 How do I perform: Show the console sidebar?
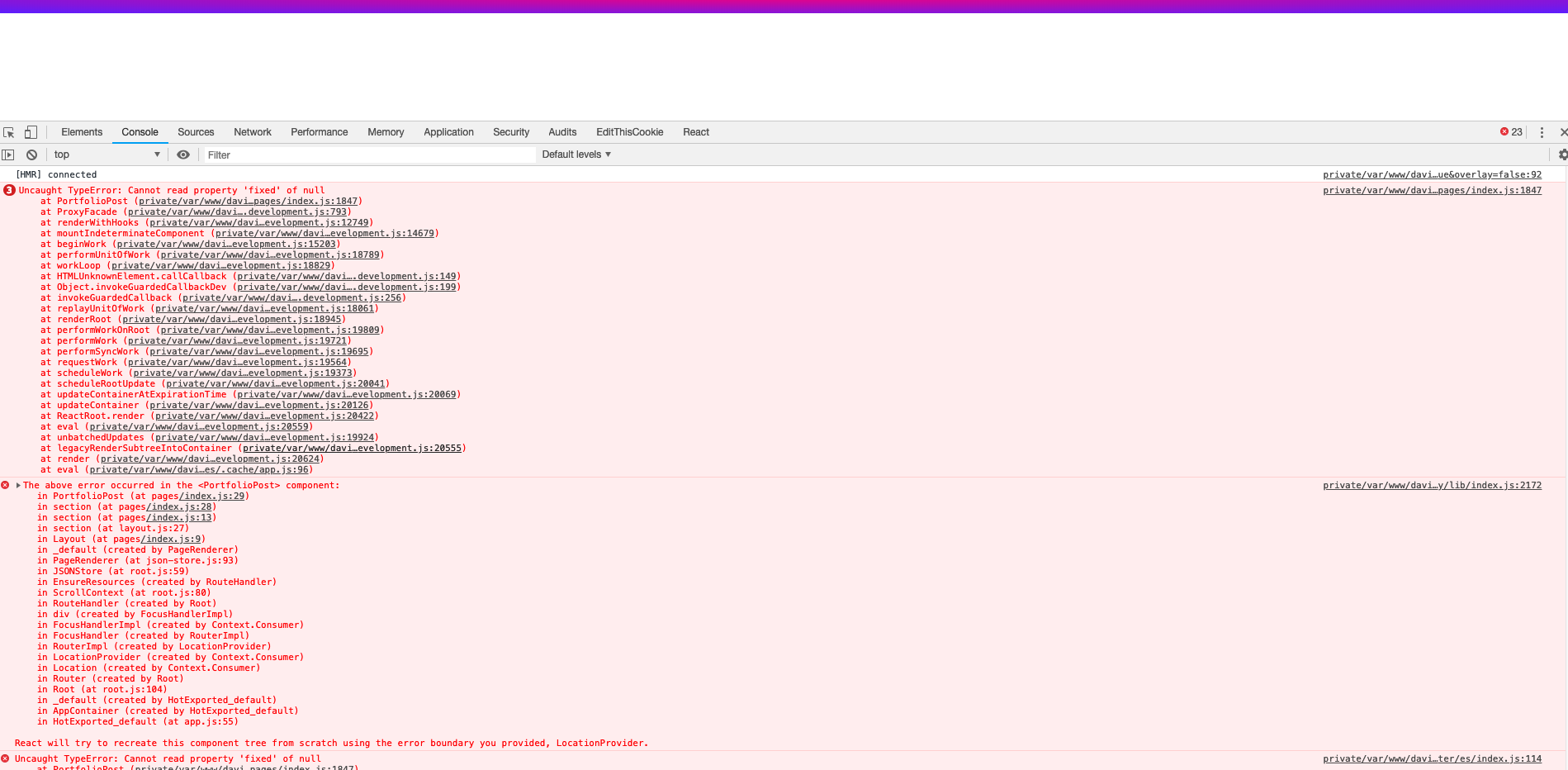(8, 154)
